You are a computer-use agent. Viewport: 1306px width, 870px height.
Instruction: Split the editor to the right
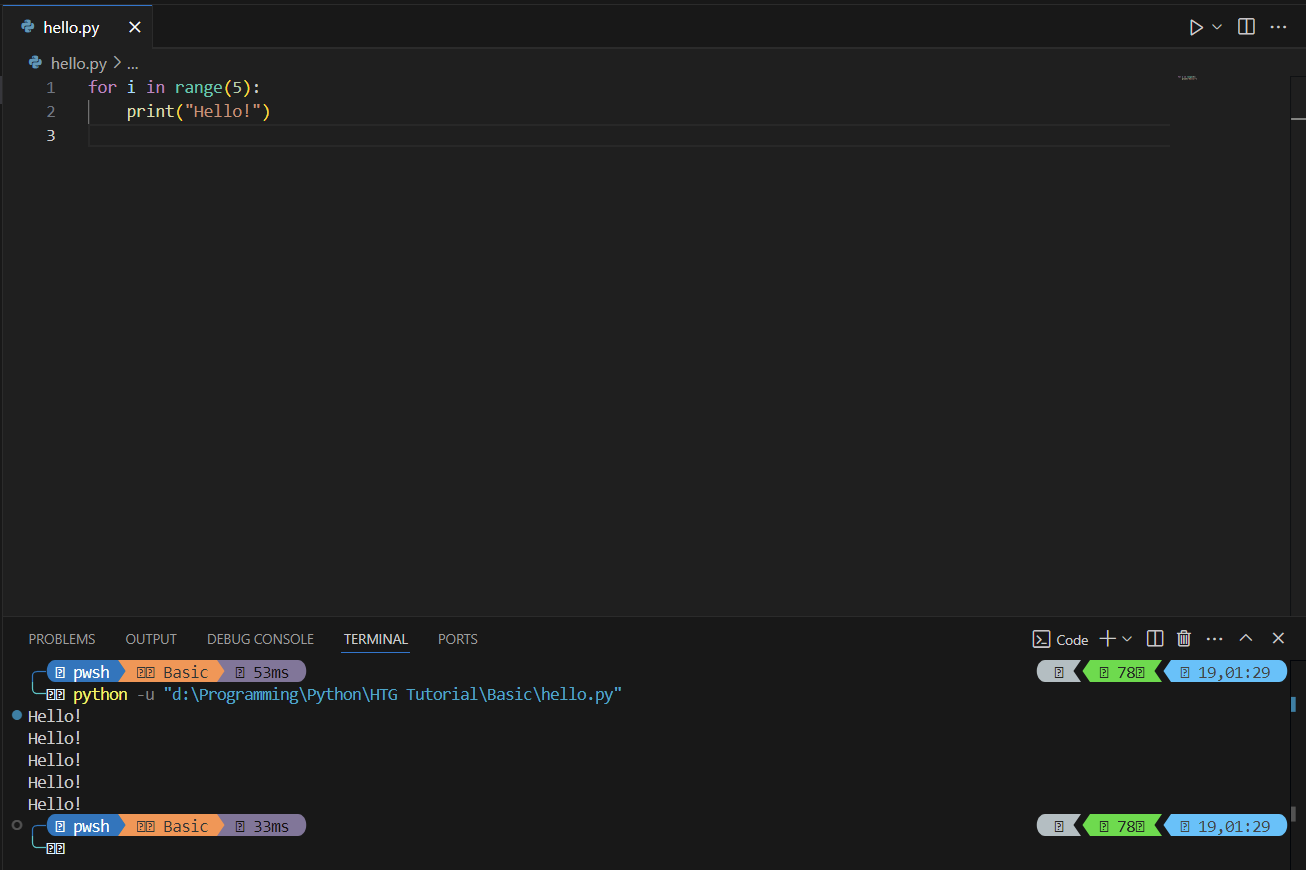[x=1246, y=27]
